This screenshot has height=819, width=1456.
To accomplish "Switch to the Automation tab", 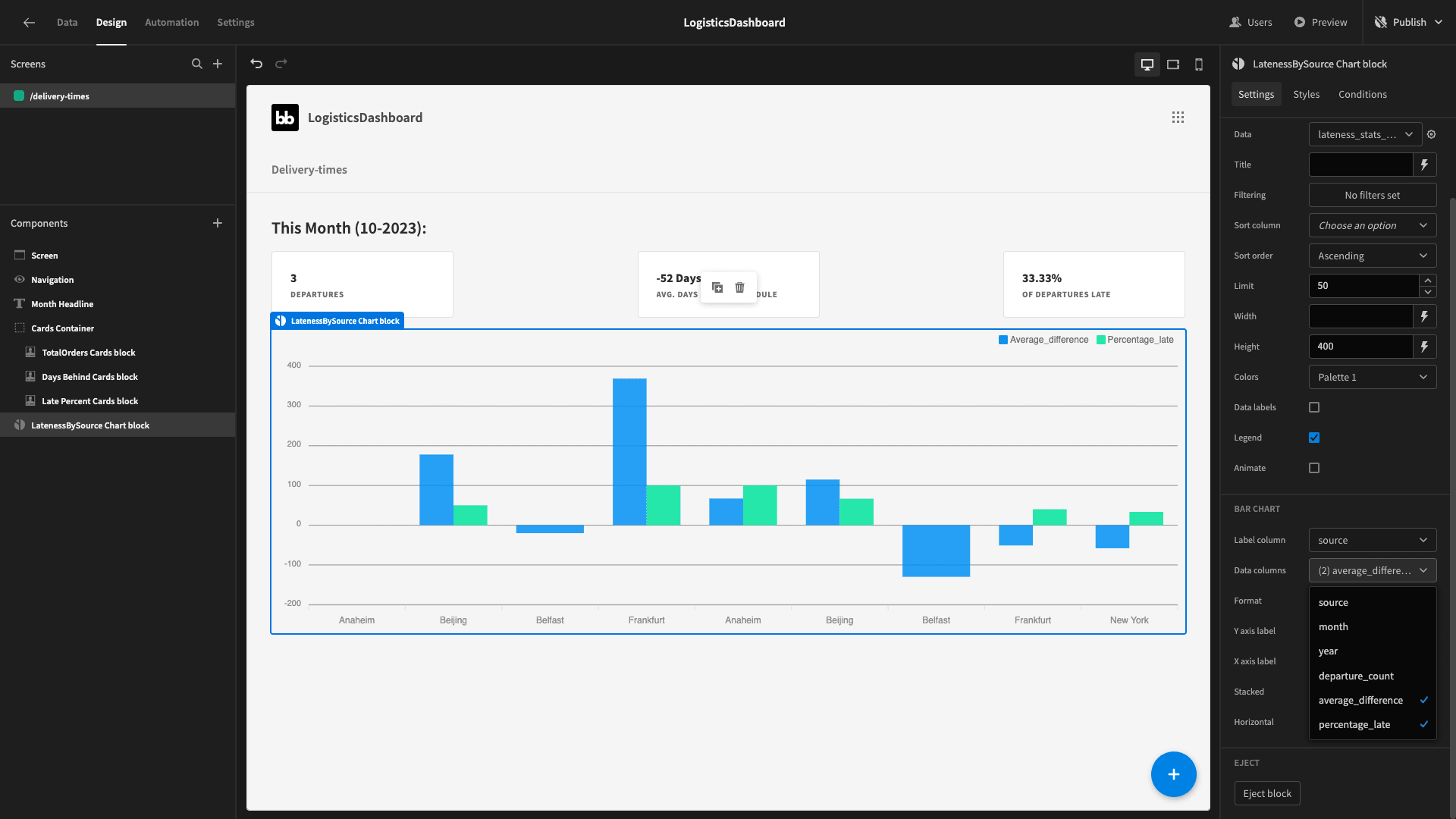I will (x=171, y=23).
